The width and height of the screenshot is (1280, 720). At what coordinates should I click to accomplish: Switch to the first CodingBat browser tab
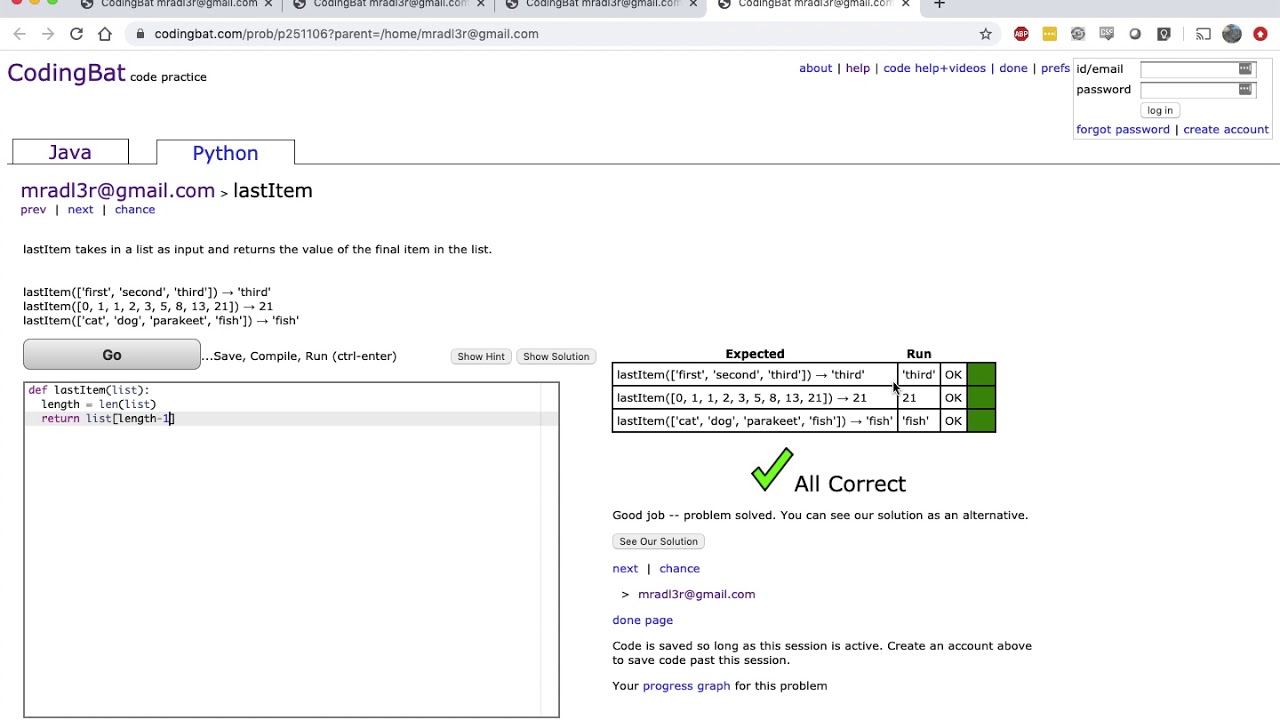click(x=178, y=5)
